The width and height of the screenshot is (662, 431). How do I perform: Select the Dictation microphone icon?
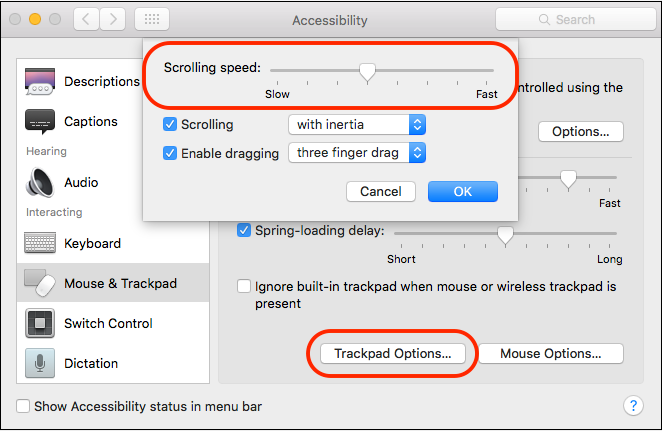40,363
